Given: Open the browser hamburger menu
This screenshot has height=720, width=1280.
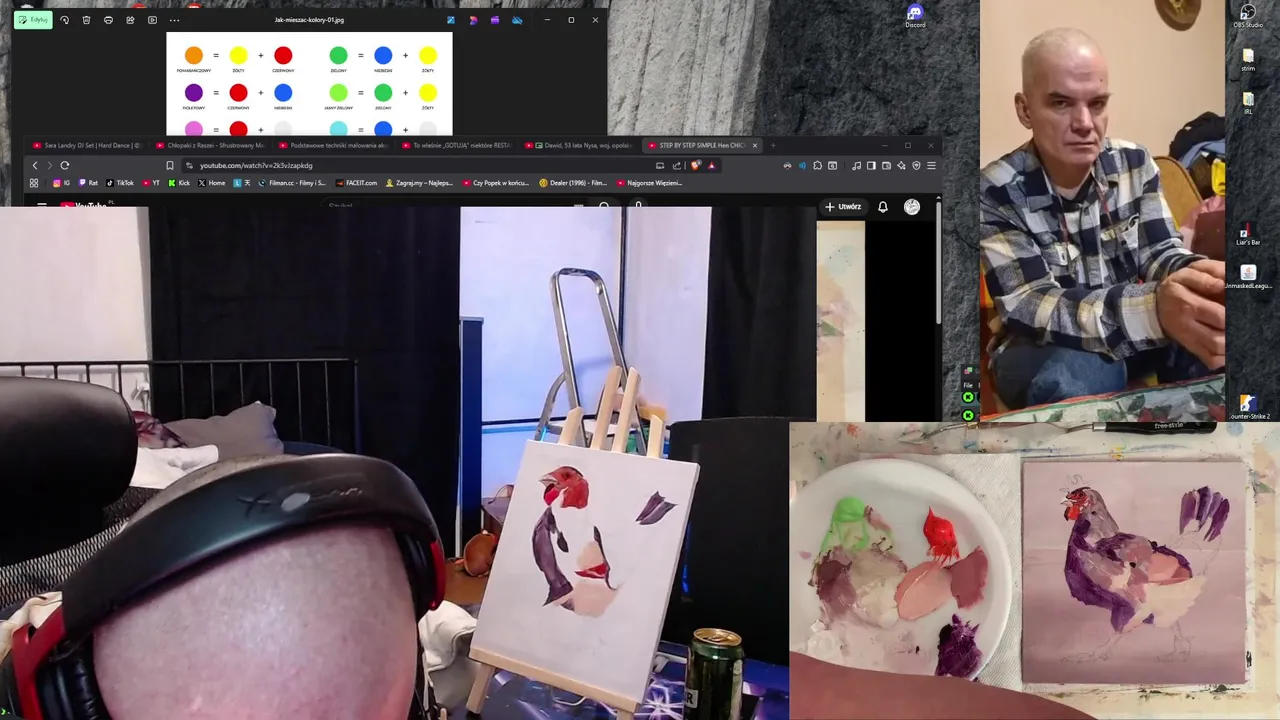Looking at the screenshot, I should point(931,166).
